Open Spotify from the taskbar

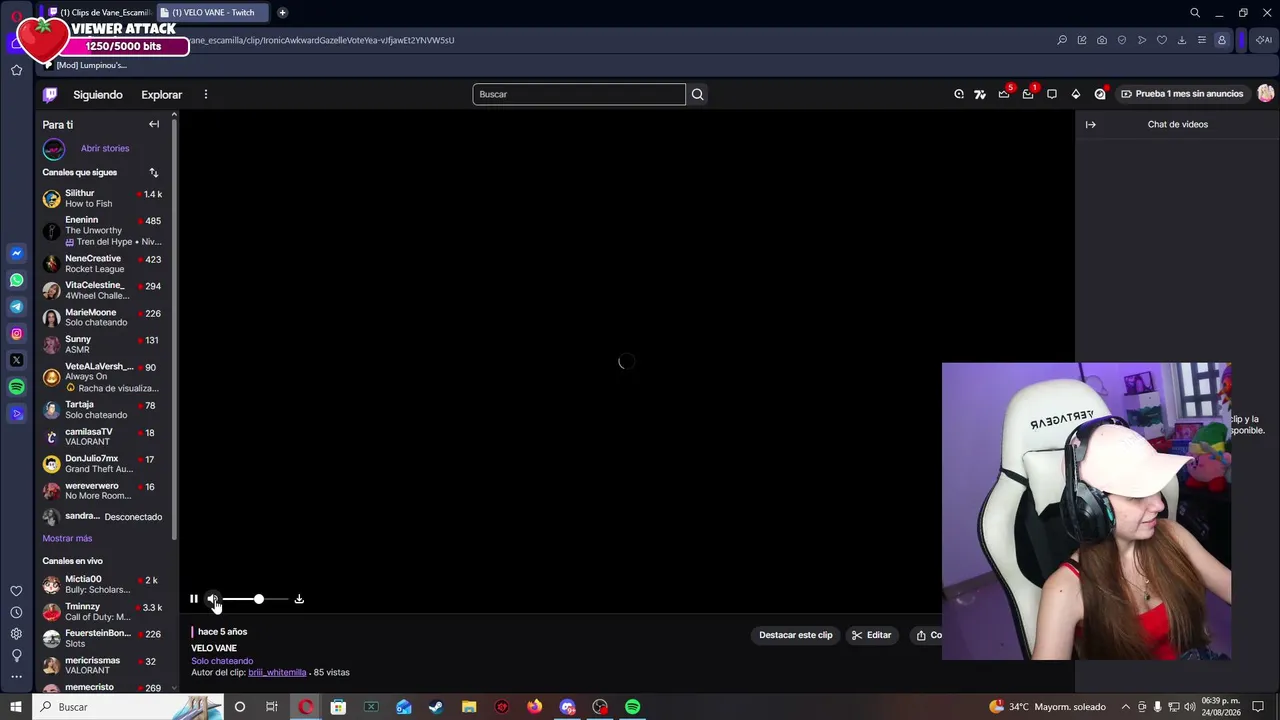coord(633,707)
